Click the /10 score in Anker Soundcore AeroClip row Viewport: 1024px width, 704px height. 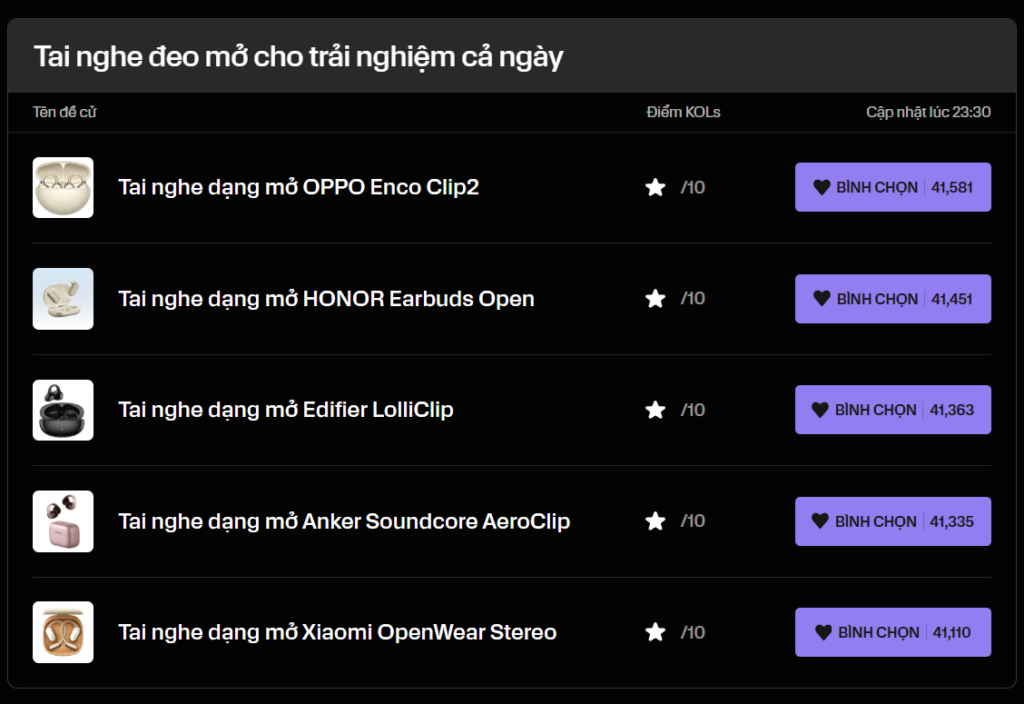(x=693, y=521)
